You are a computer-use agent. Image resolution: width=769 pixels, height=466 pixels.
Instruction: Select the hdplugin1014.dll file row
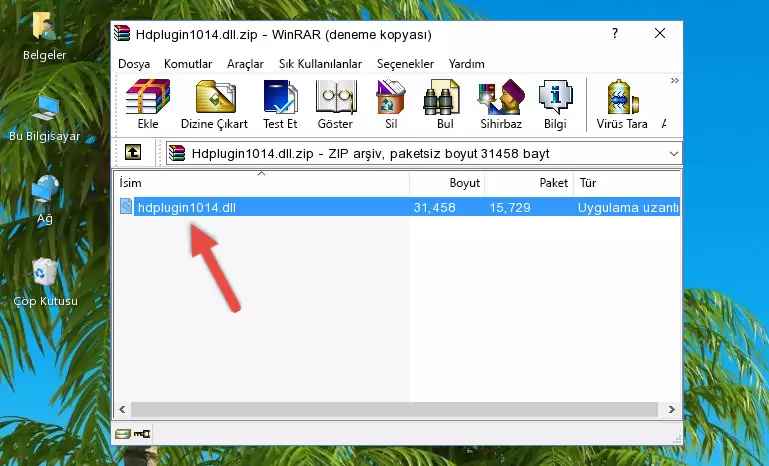pos(398,207)
